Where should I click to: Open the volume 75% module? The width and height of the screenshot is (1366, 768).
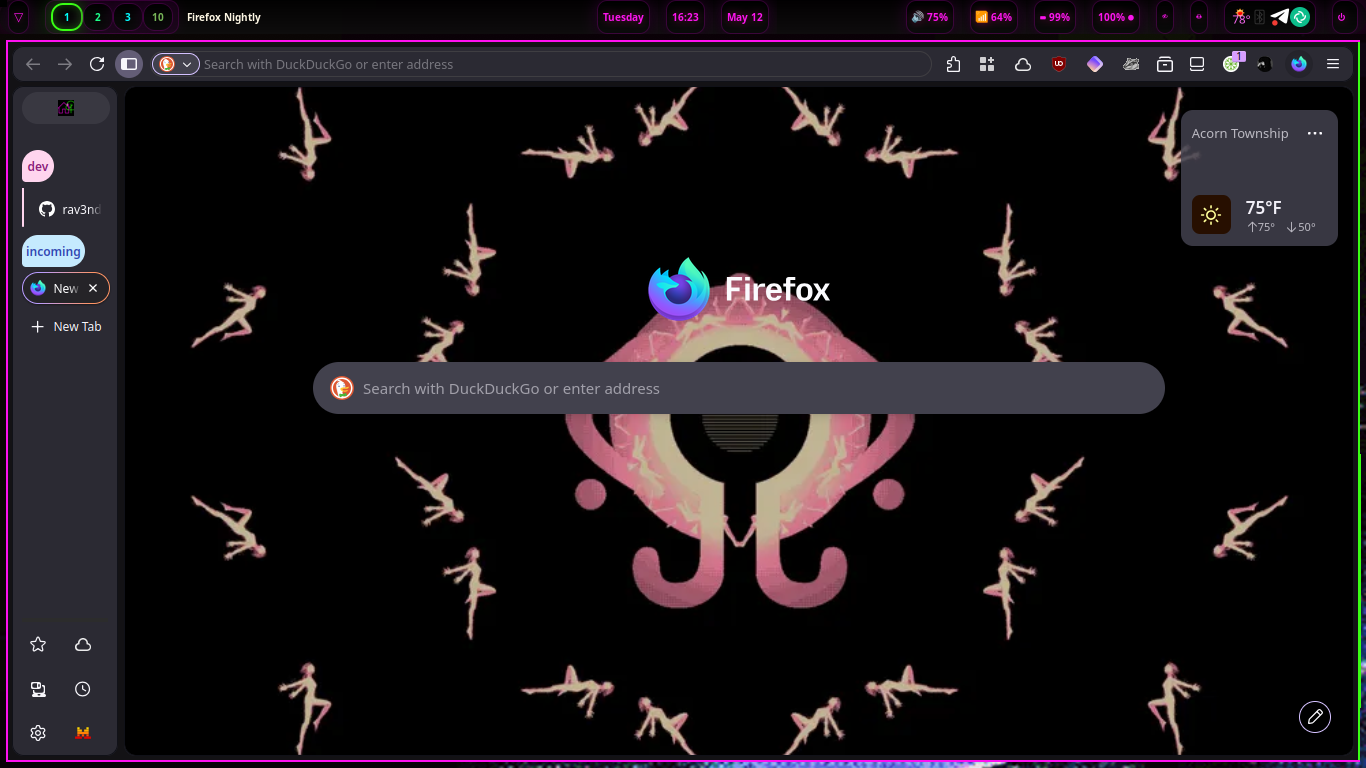(930, 17)
